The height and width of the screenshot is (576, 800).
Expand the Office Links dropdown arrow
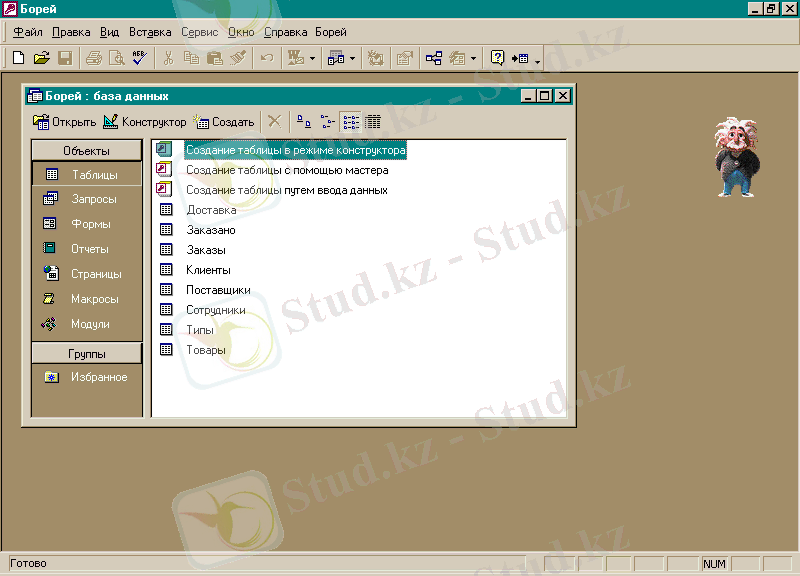[x=312, y=59]
